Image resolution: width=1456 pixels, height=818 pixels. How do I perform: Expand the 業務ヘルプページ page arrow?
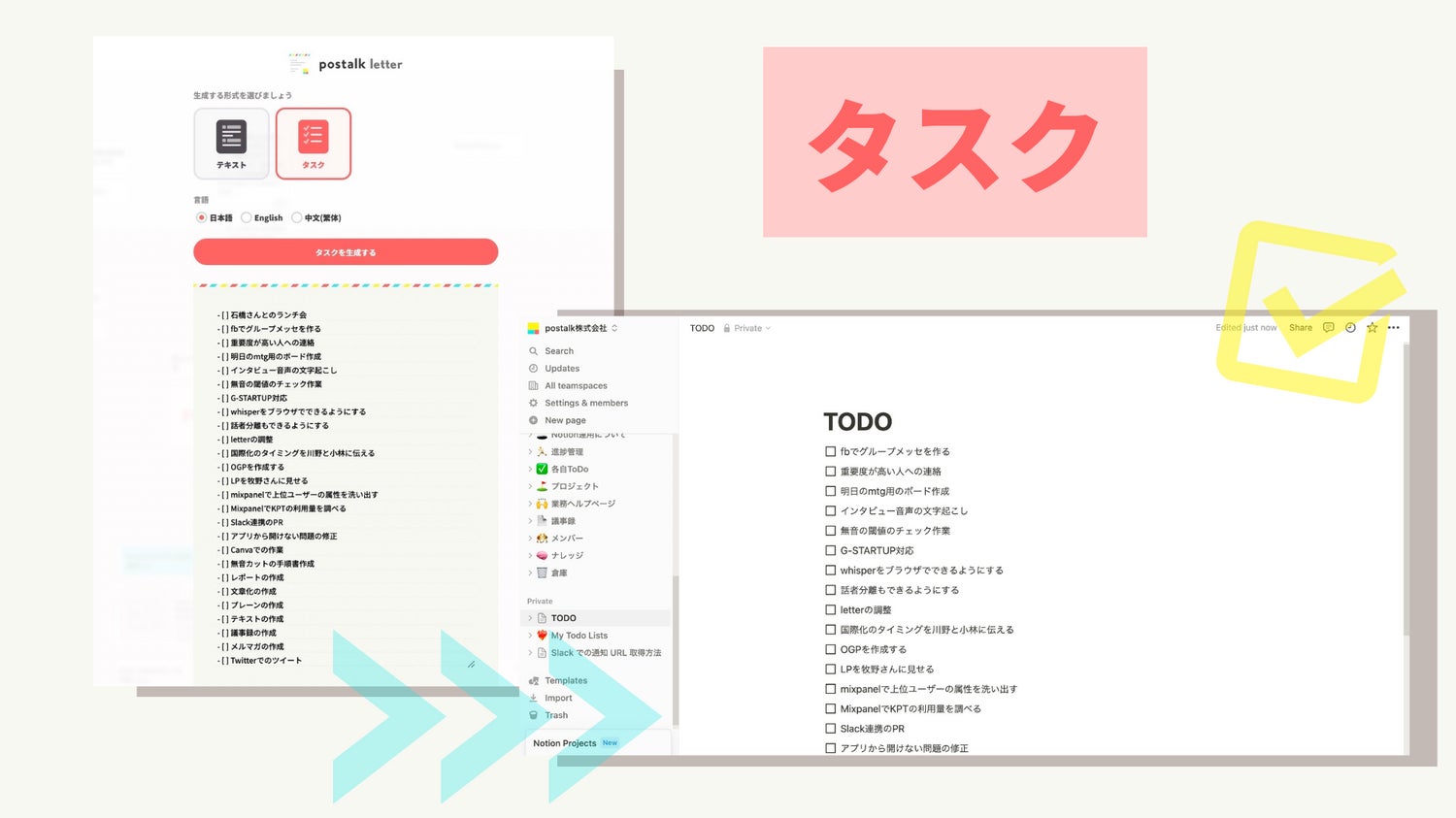tap(530, 504)
